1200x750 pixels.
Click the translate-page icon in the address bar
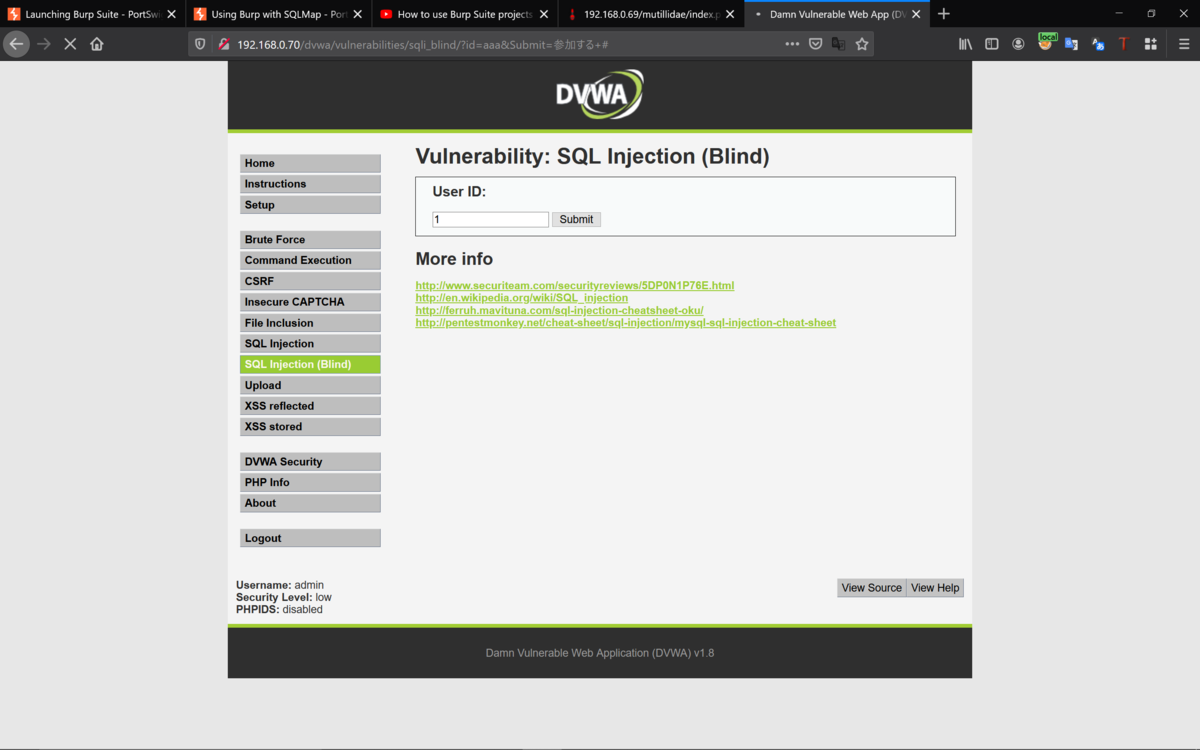click(838, 44)
